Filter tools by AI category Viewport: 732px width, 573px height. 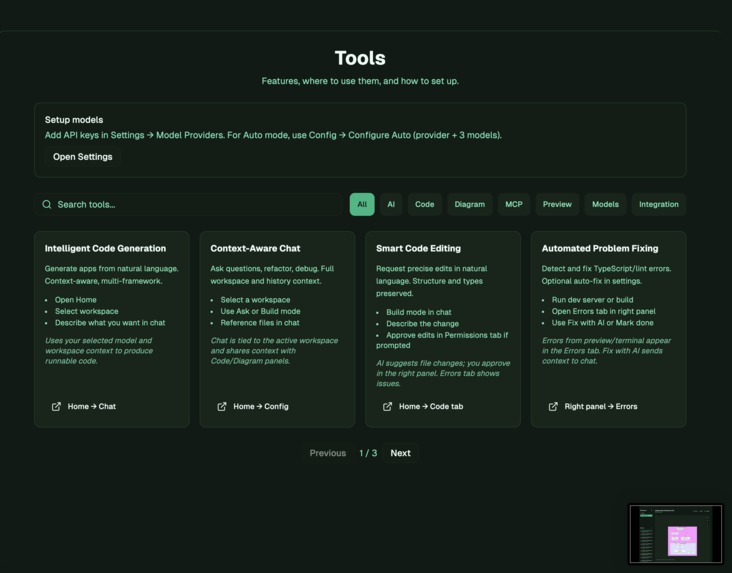point(391,205)
